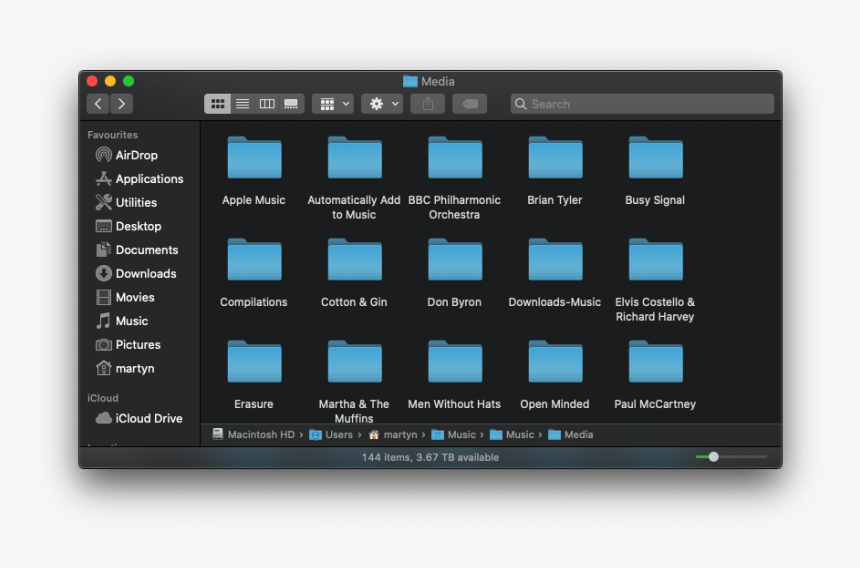
Task: Select the Apple Music folder
Action: click(x=254, y=158)
